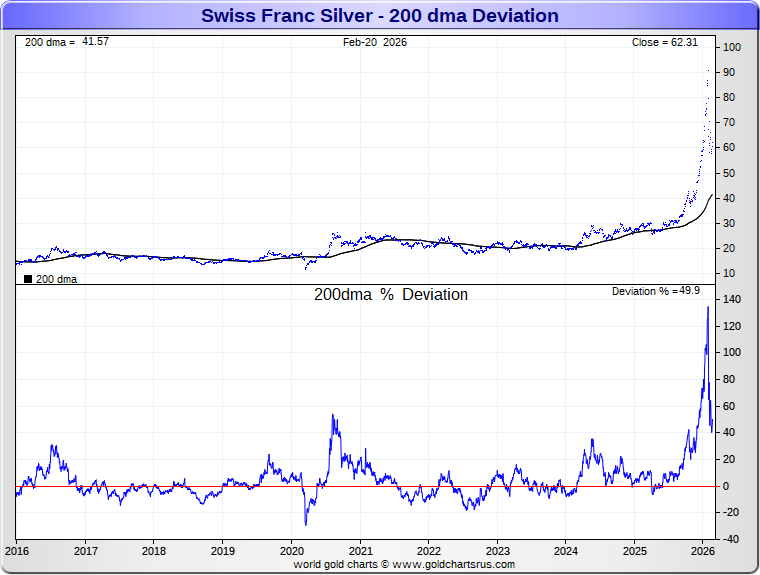Select the 'Deviation % = 49.9' readout
760x575 pixels.
coord(656,291)
